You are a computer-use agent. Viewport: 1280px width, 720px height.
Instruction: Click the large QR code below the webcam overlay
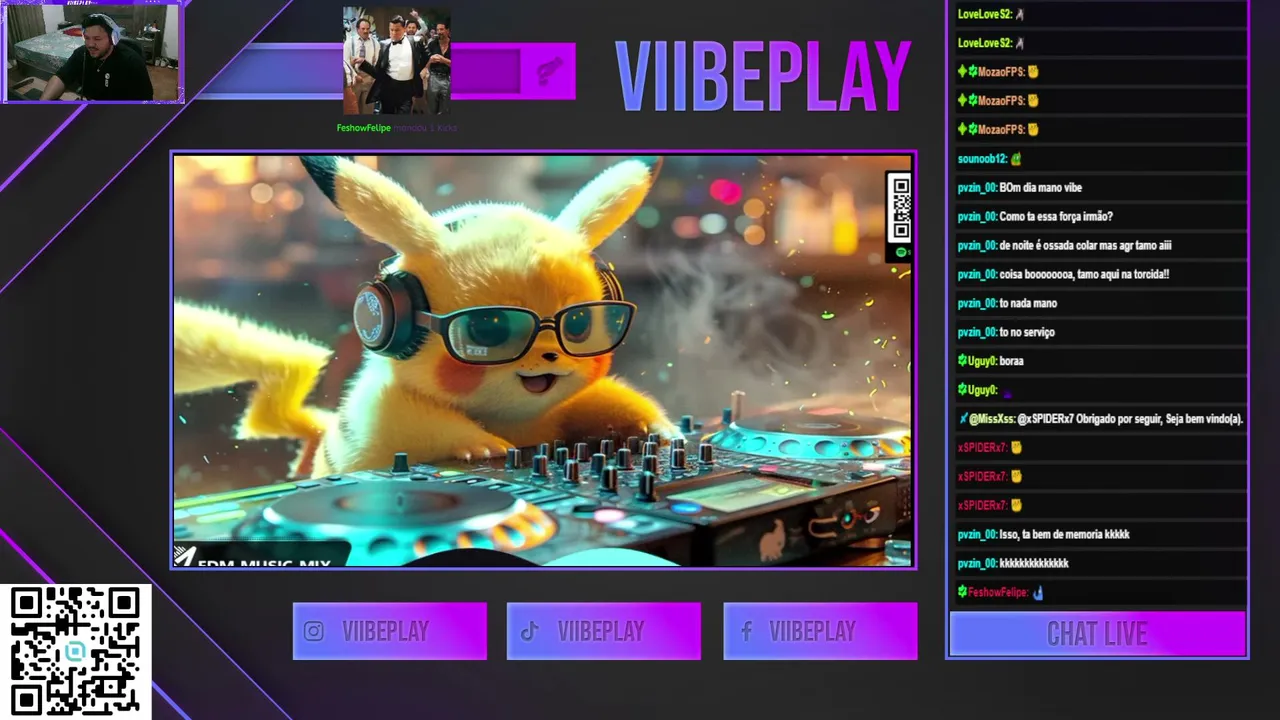[x=75, y=651]
